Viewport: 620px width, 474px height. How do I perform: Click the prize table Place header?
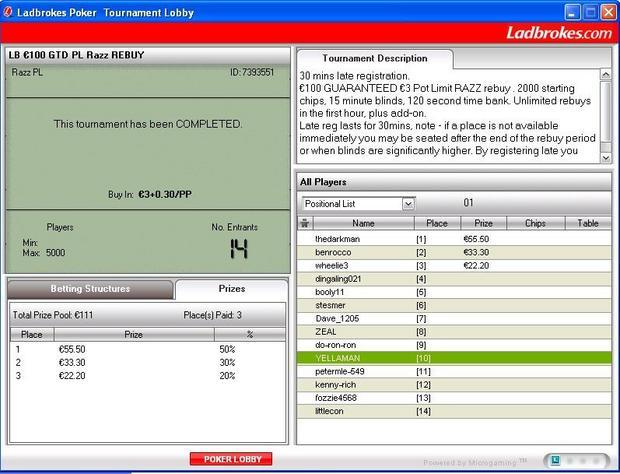32,335
